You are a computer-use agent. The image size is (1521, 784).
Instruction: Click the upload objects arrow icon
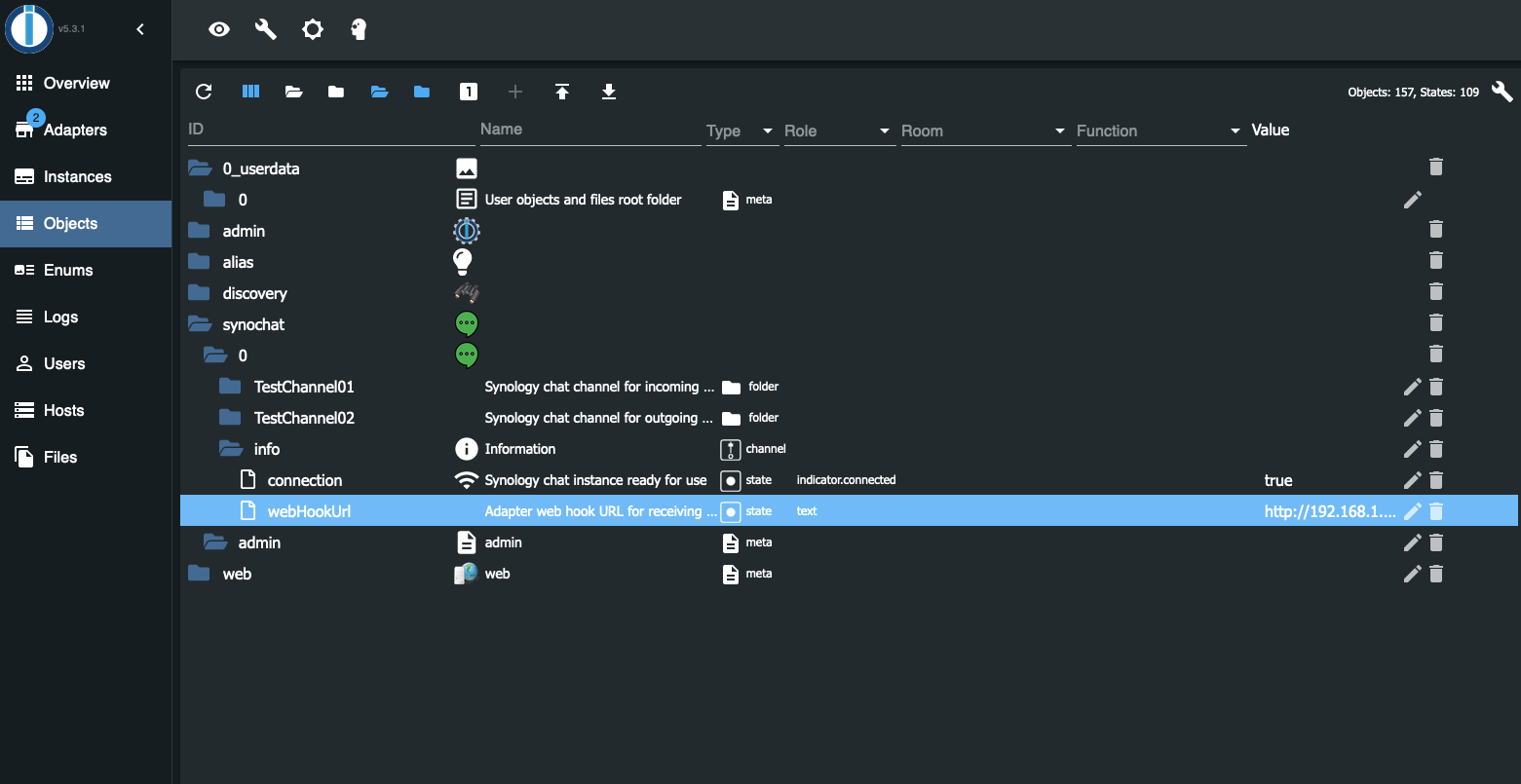562,92
